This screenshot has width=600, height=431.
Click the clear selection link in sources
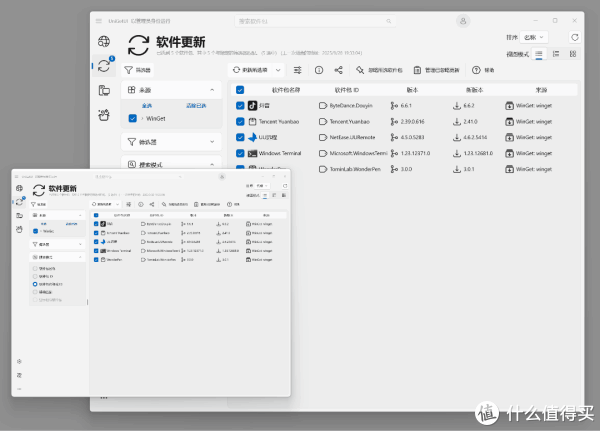click(x=197, y=104)
